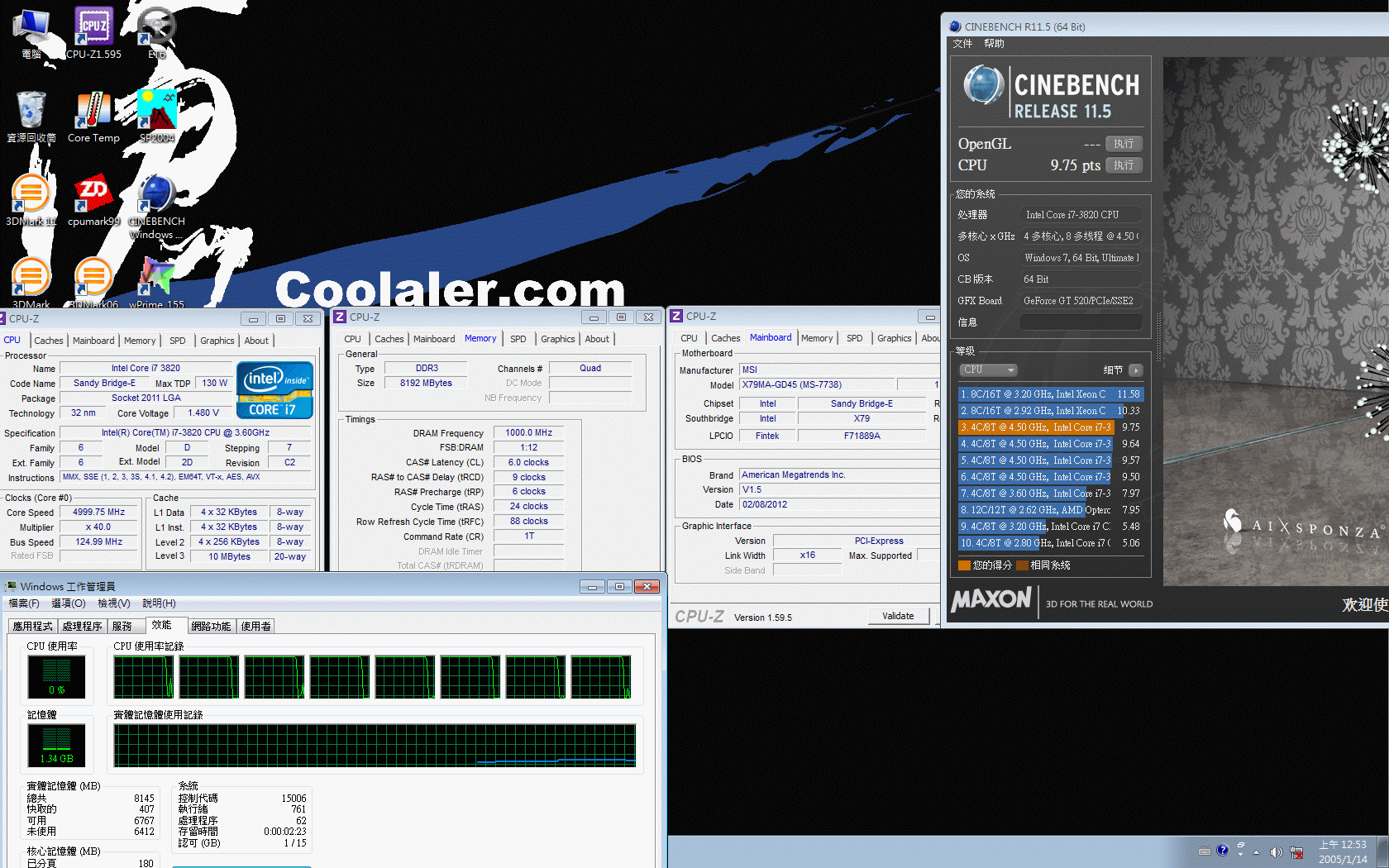Image resolution: width=1389 pixels, height=868 pixels.
Task: Launch the CPU-Z1.595 desktop shortcut
Action: (x=93, y=31)
